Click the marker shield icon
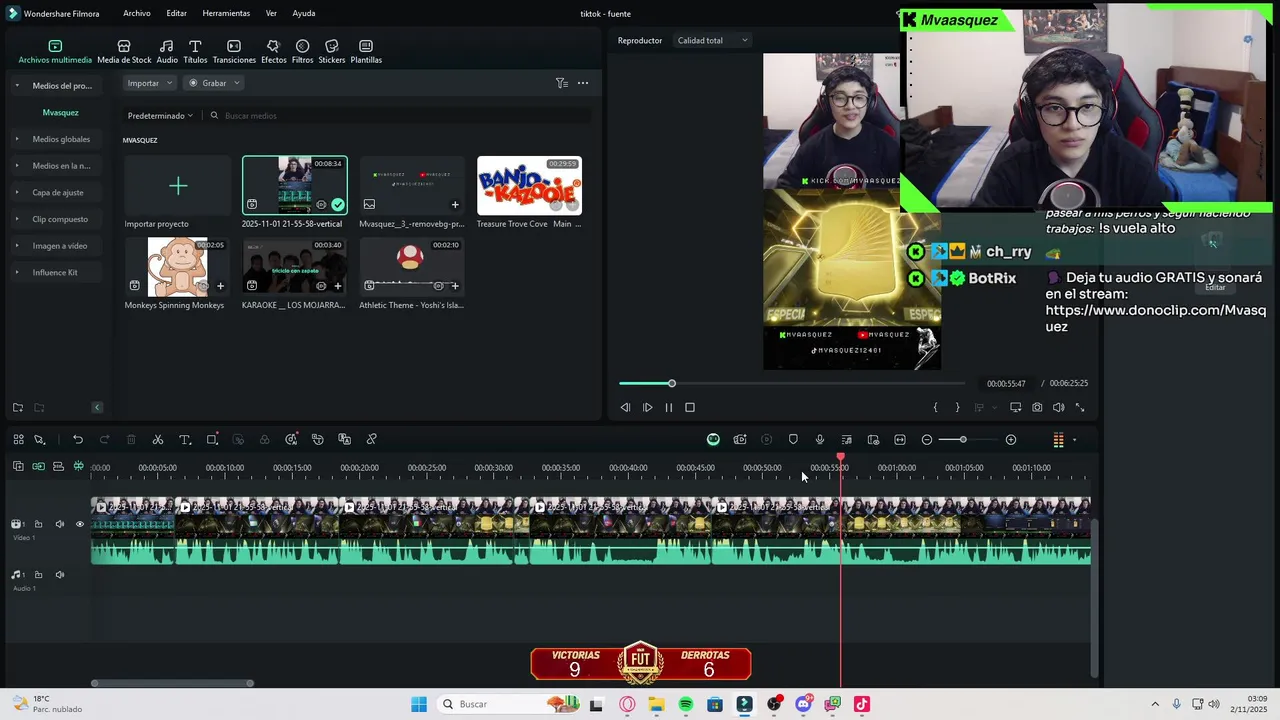 click(793, 440)
